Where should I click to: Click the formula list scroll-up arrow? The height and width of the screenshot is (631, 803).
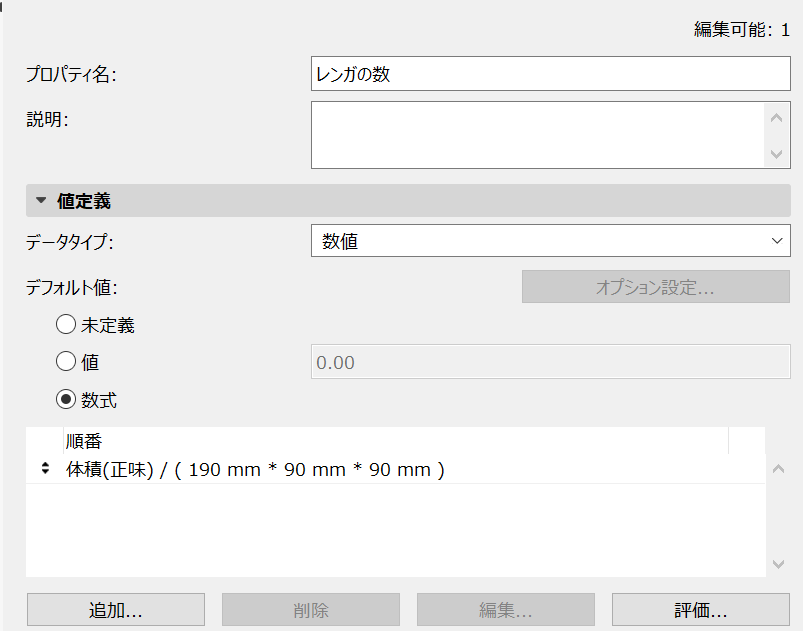click(779, 466)
